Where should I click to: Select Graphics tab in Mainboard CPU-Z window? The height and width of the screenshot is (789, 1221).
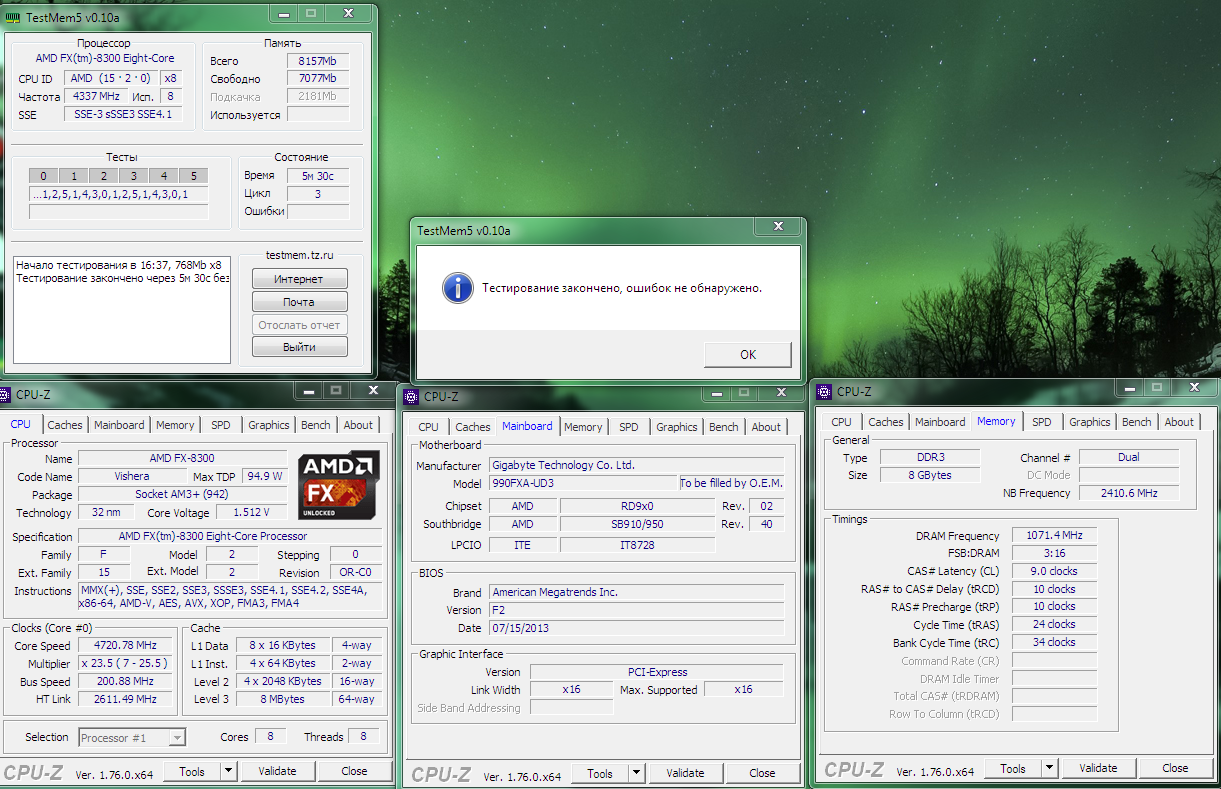point(677,427)
